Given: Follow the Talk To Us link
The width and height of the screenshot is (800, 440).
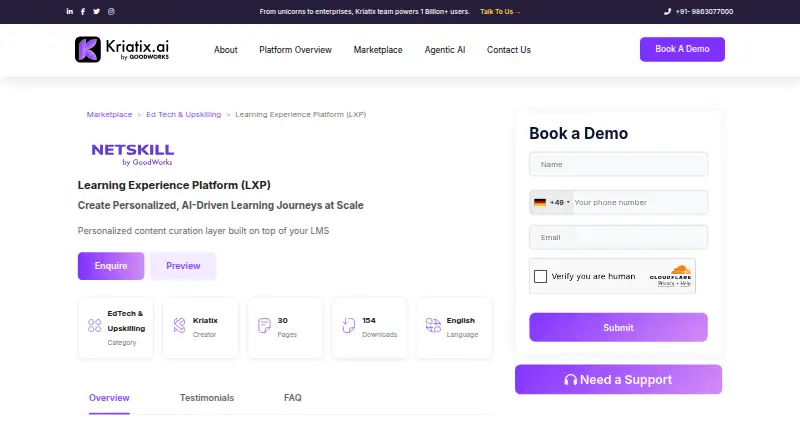Looking at the screenshot, I should tap(500, 11).
